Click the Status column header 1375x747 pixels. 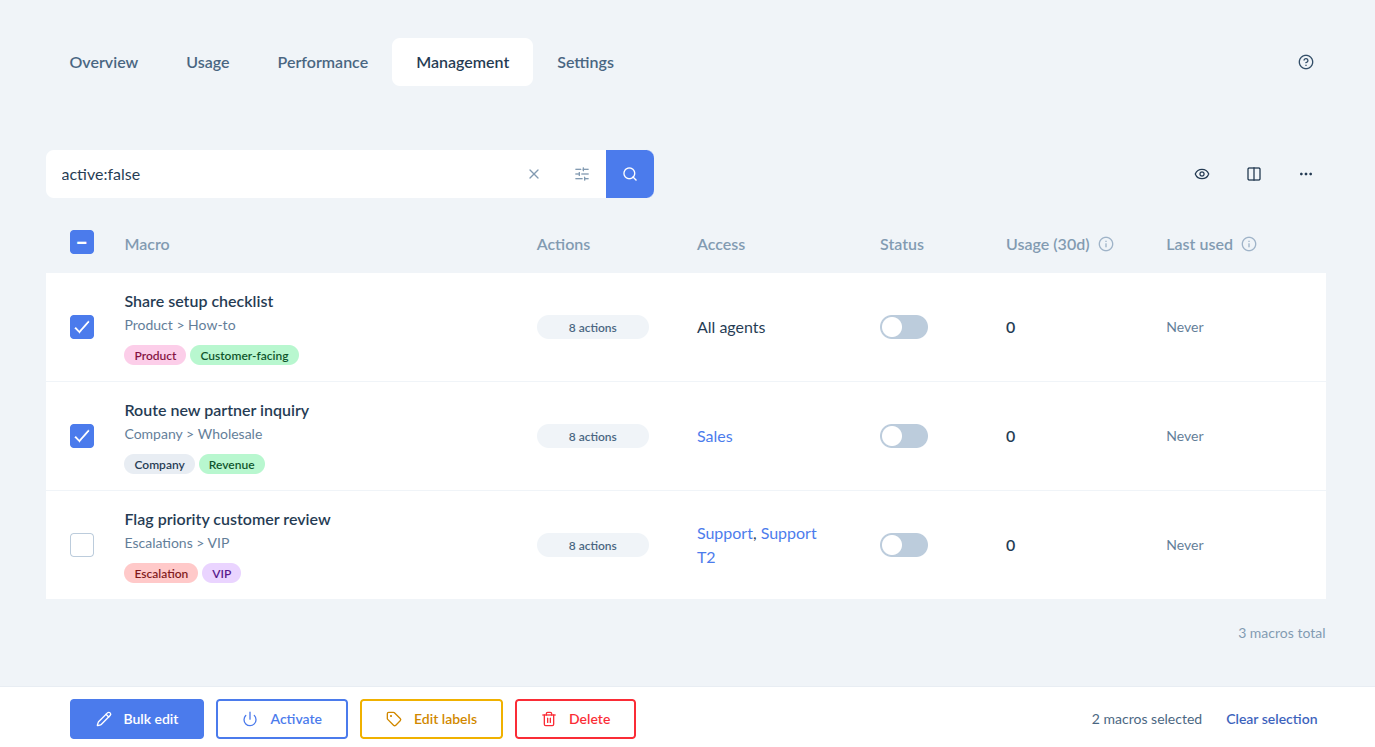point(902,244)
